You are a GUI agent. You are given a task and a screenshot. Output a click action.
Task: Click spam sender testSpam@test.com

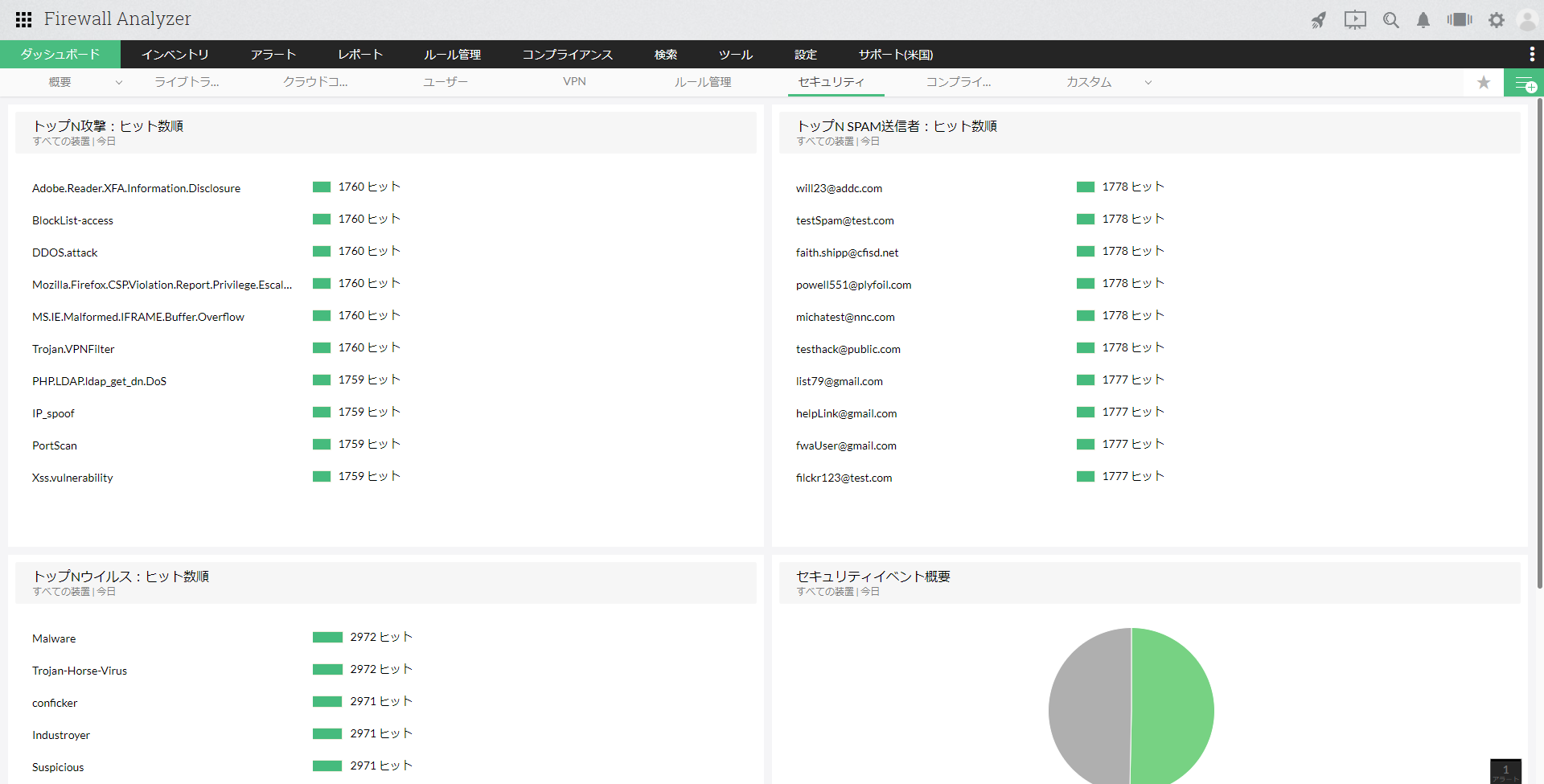[845, 220]
